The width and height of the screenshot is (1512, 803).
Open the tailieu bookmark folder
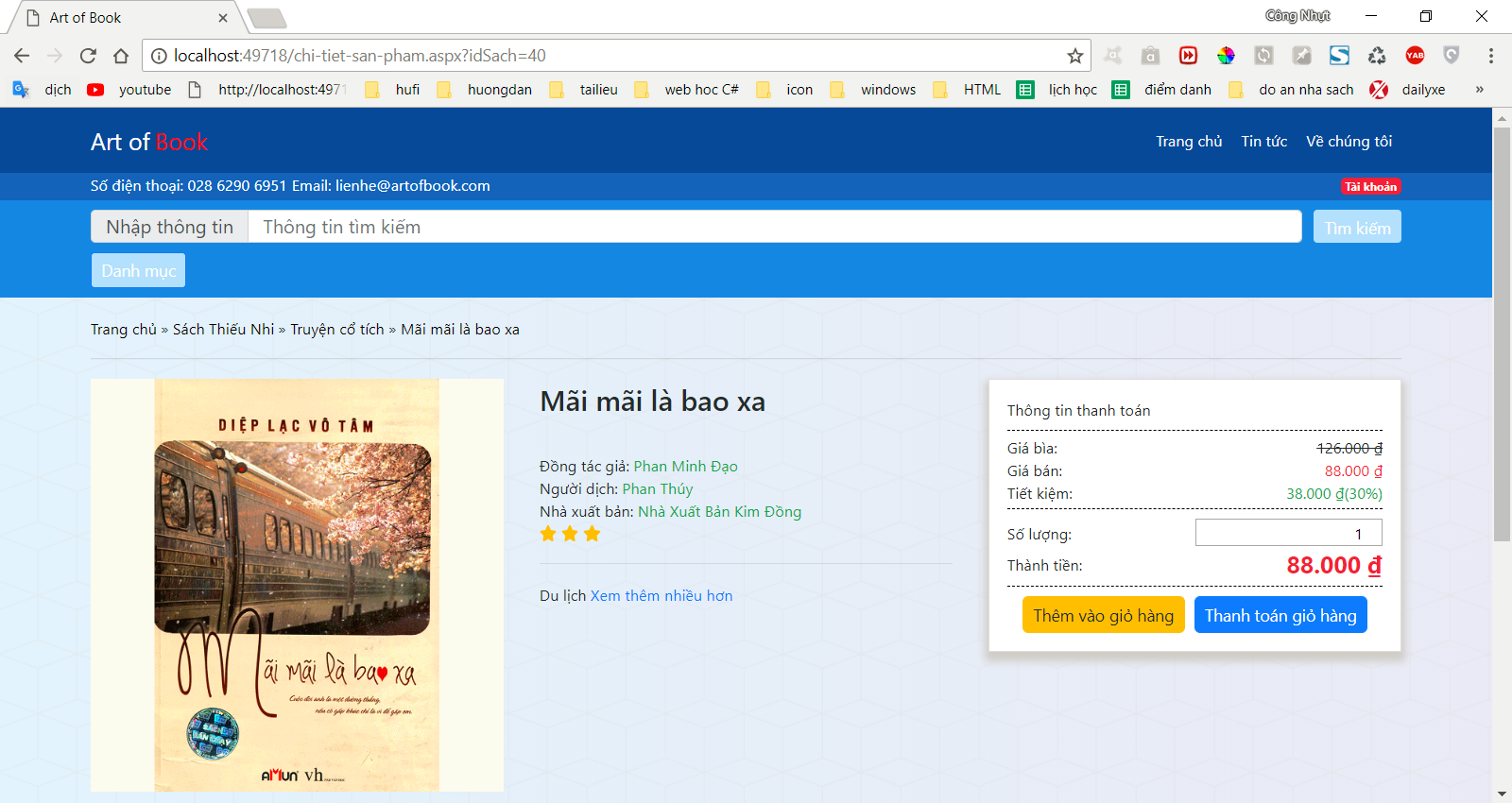(x=584, y=90)
